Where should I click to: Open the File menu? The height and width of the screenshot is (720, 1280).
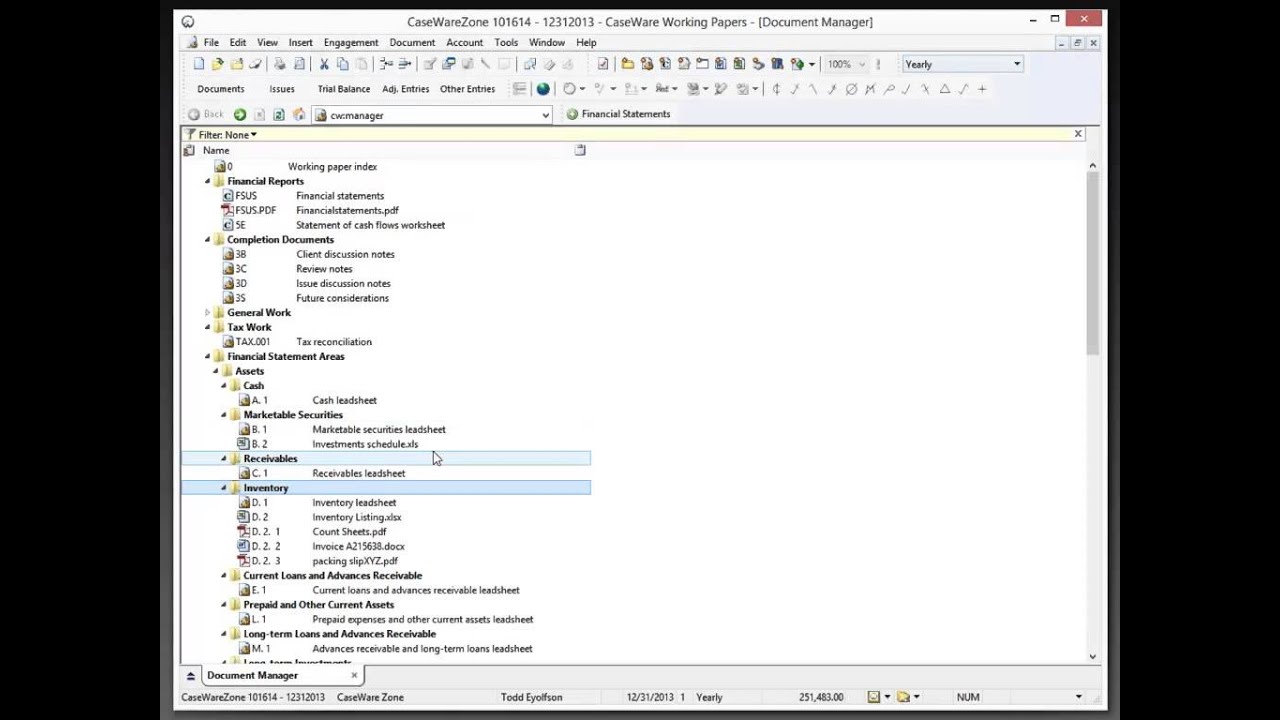[x=211, y=43]
